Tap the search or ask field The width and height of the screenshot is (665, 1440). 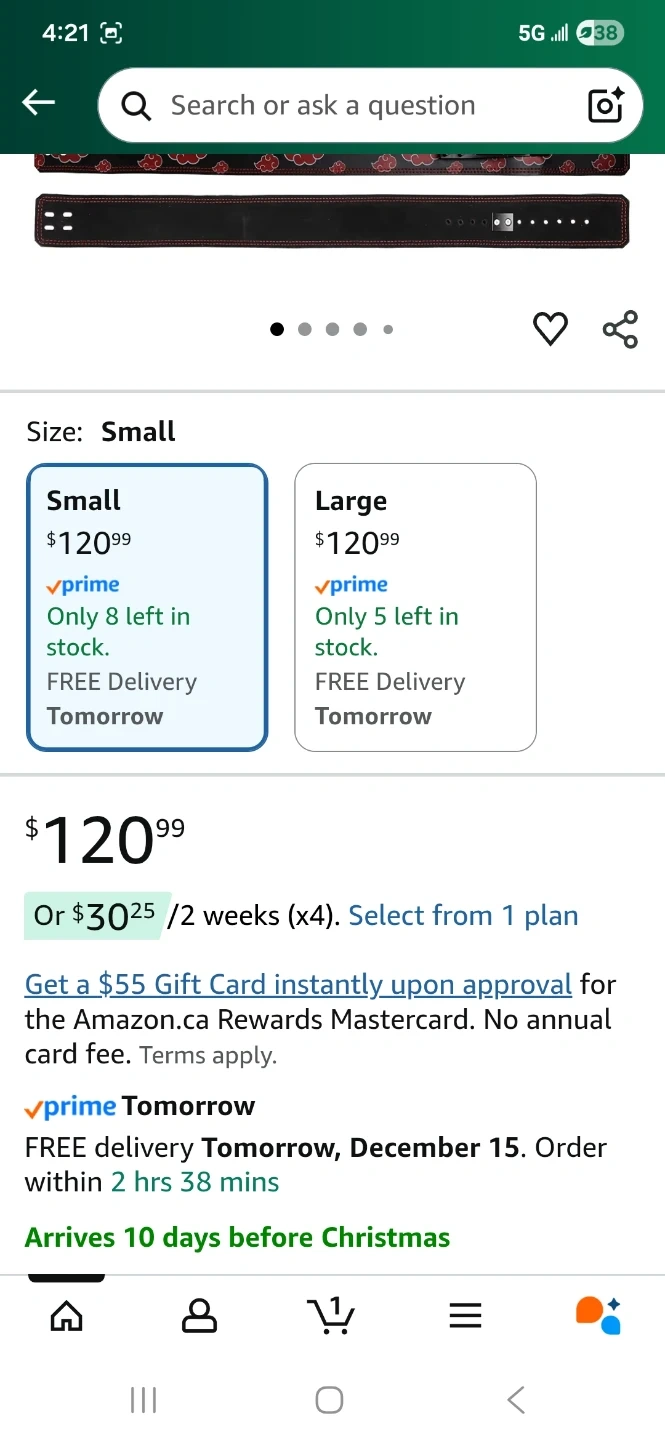pos(340,105)
